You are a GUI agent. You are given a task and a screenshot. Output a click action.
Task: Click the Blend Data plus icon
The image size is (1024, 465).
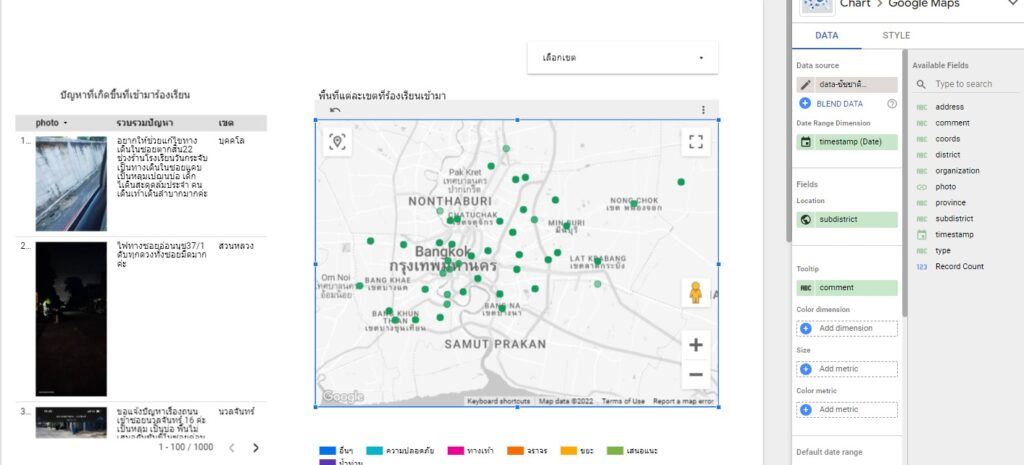805,103
